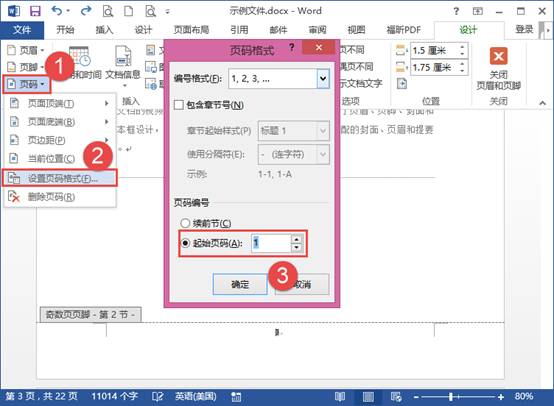
Task: Choose Format Page Numbers menu item
Action: coord(60,178)
